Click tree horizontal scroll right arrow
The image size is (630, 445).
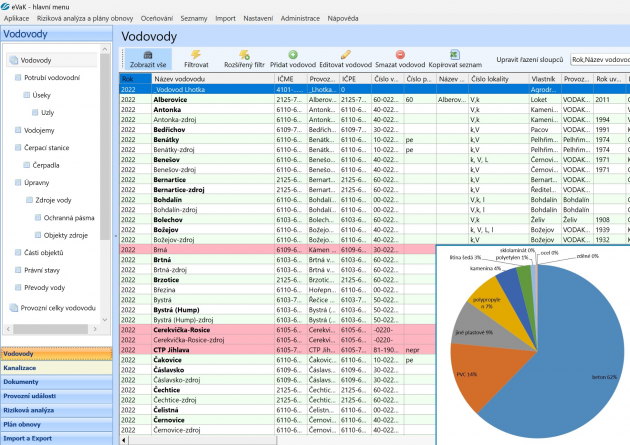click(x=95, y=329)
